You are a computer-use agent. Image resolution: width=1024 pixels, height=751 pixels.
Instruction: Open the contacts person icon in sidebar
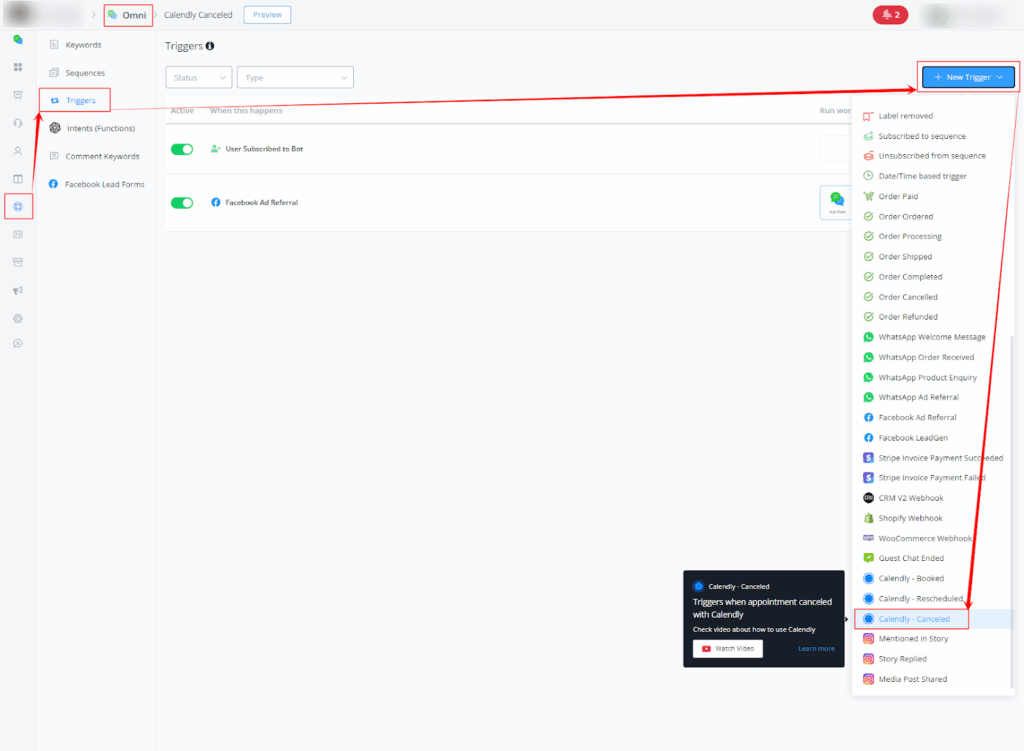click(17, 151)
